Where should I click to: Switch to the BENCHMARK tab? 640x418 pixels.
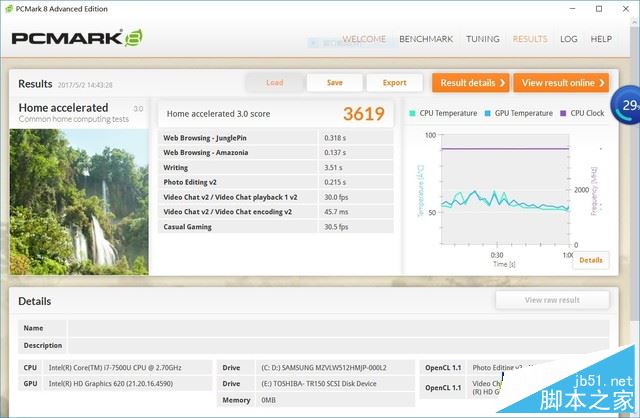(426, 39)
